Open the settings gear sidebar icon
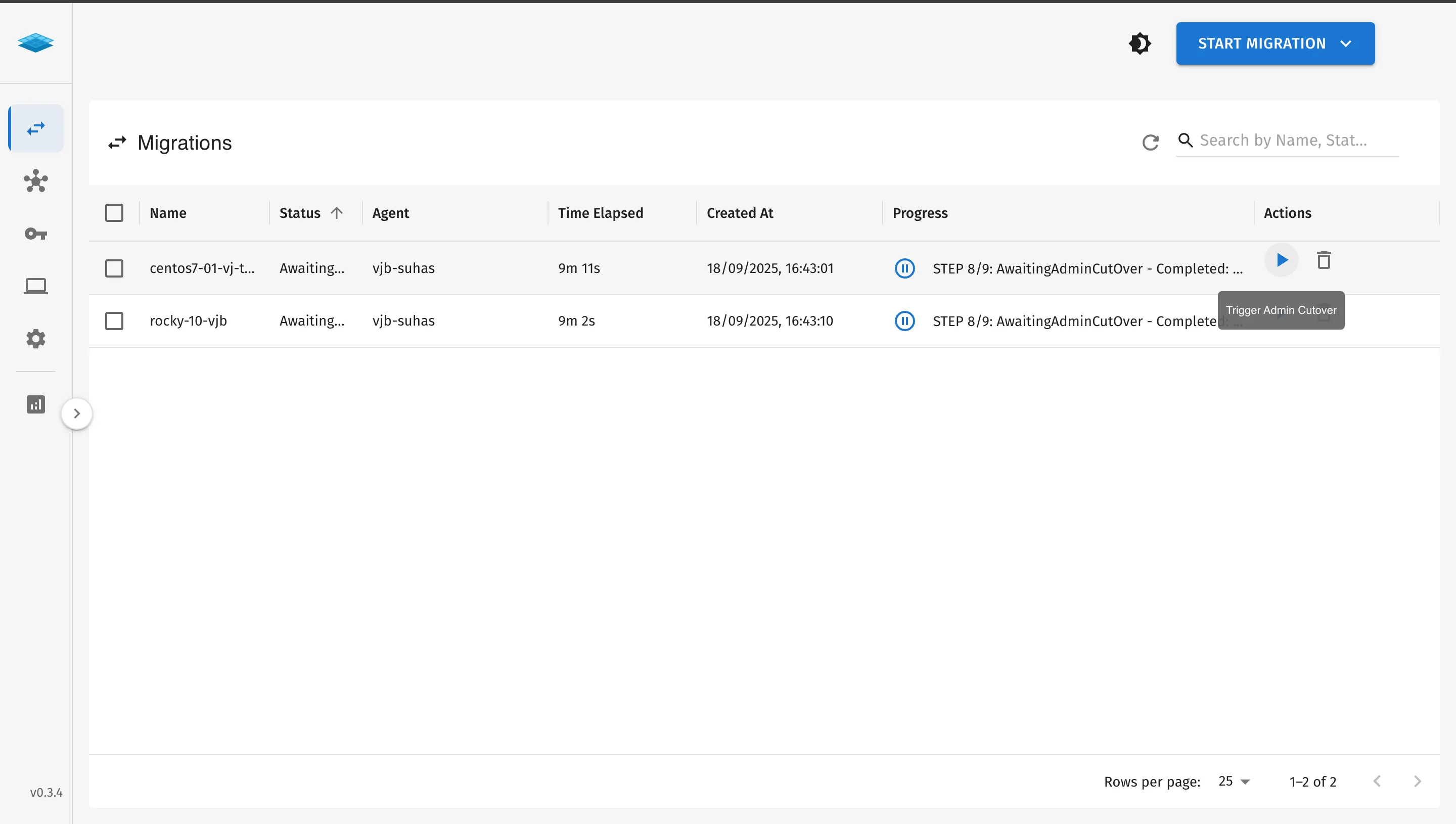Screen dimensions: 1456x824 (x=36, y=338)
